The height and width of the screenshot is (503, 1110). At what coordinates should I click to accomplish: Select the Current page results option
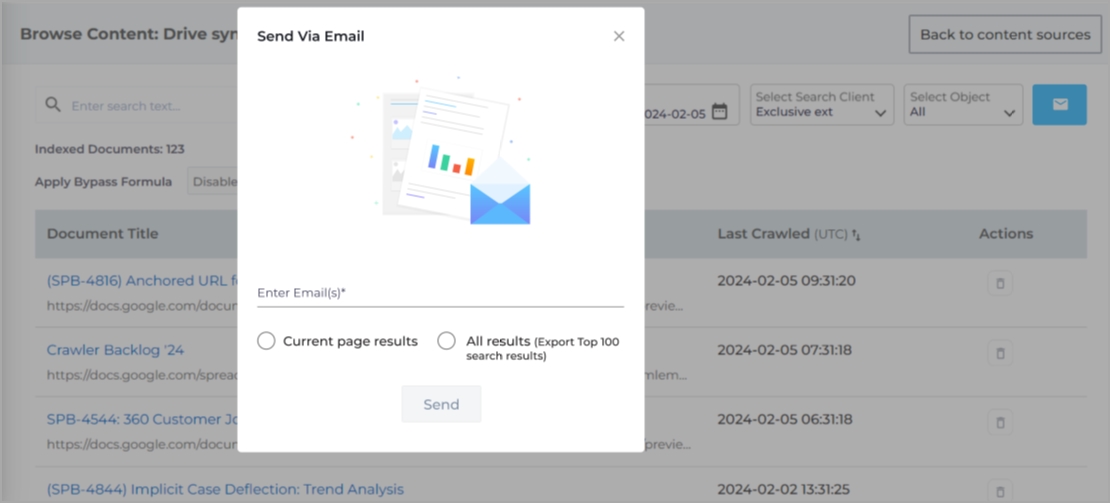pos(266,341)
